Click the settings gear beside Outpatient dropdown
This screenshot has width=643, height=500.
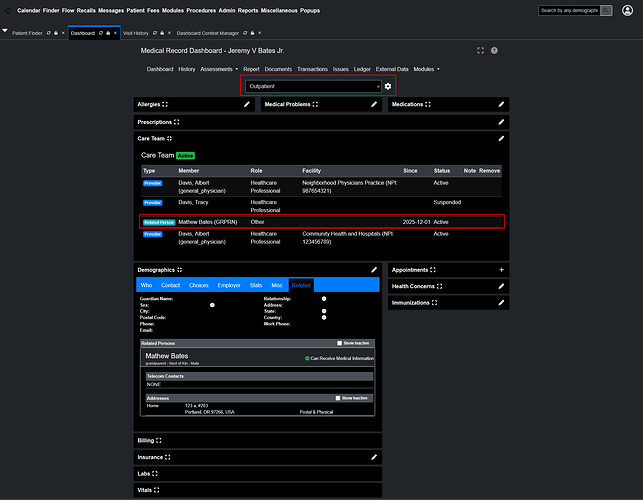[388, 87]
